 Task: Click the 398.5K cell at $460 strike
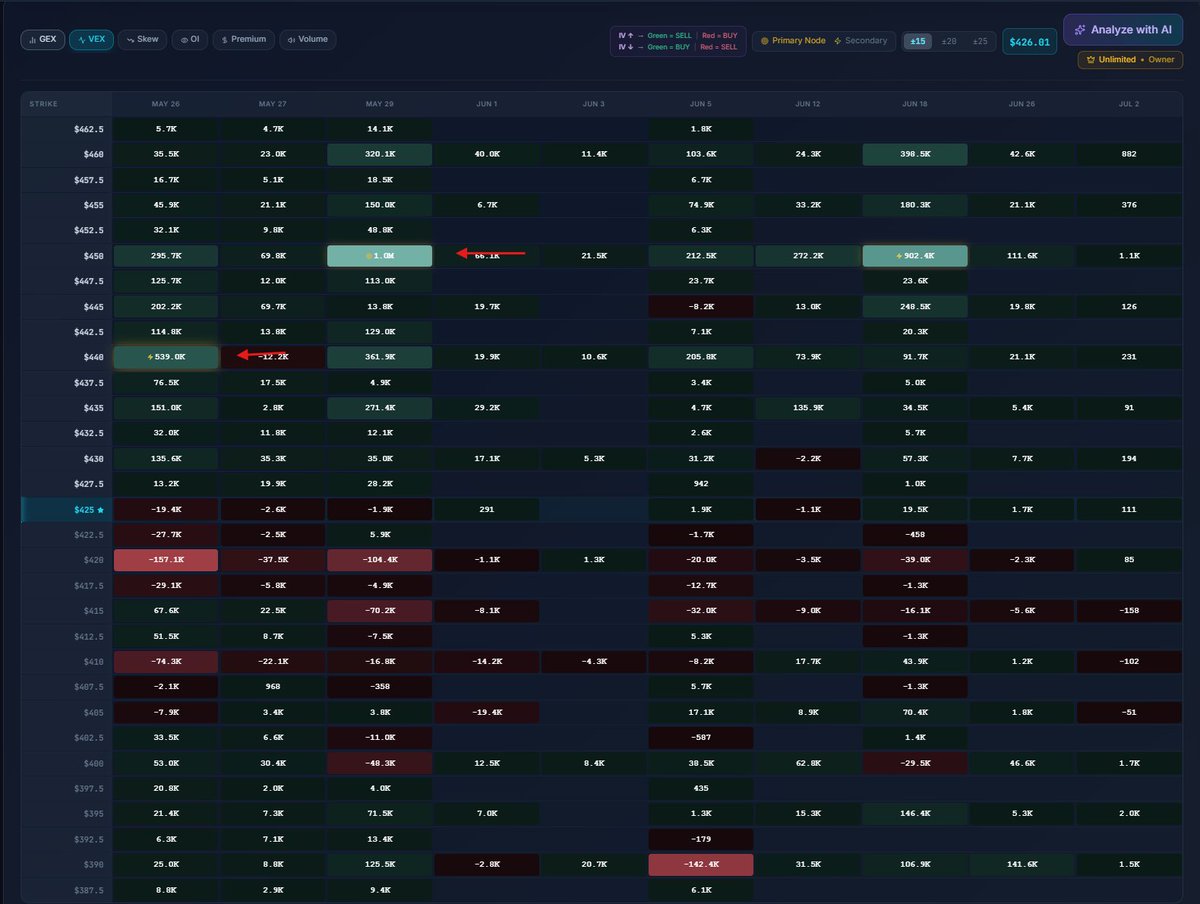[914, 154]
